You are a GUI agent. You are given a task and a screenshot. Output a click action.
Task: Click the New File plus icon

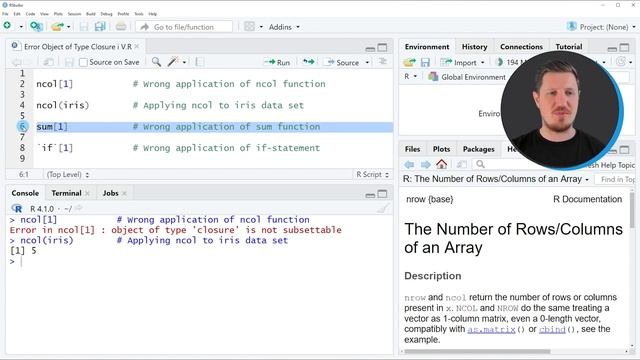pos(7,26)
